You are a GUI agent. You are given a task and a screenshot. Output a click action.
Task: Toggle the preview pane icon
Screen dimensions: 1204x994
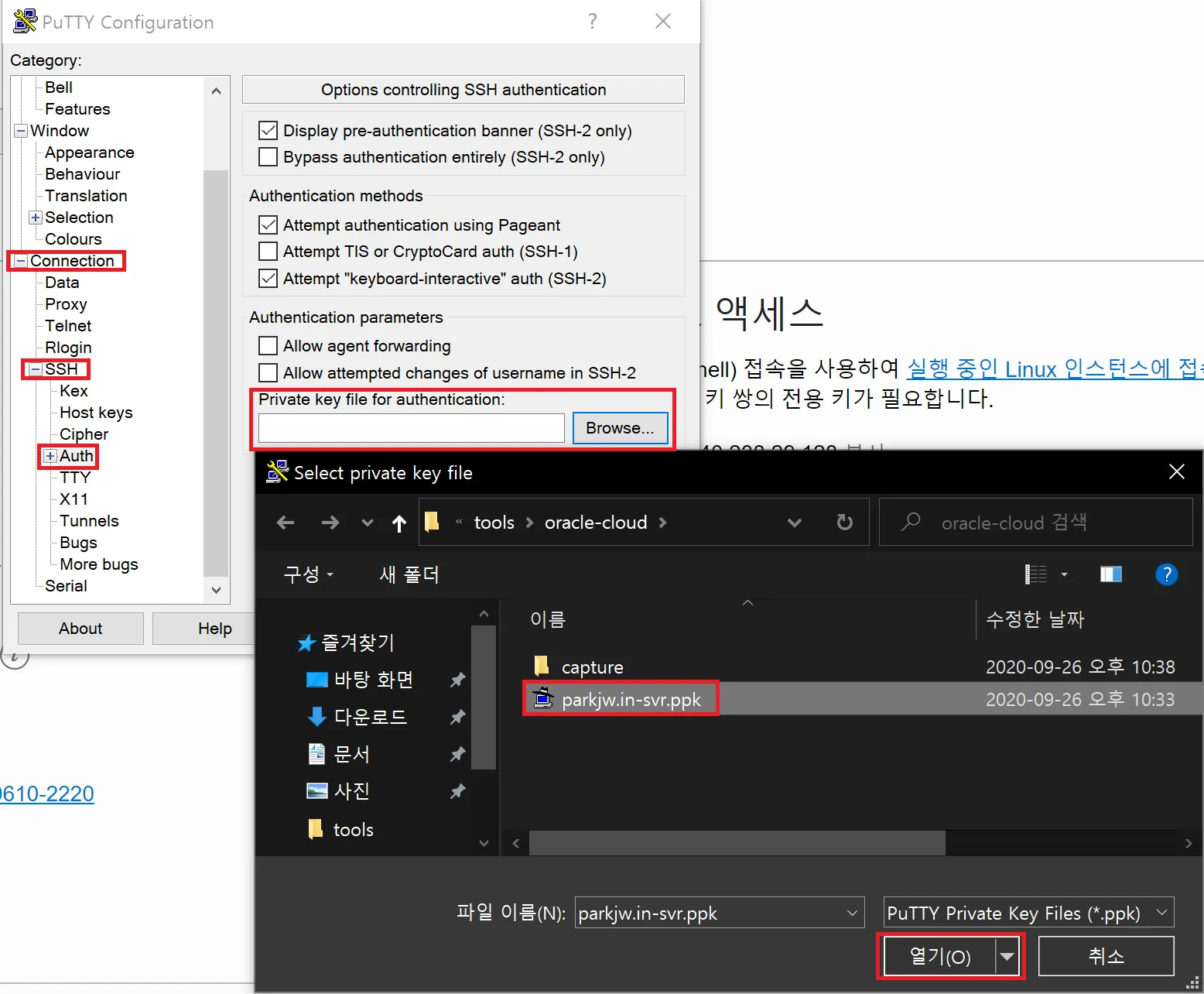pos(1111,574)
